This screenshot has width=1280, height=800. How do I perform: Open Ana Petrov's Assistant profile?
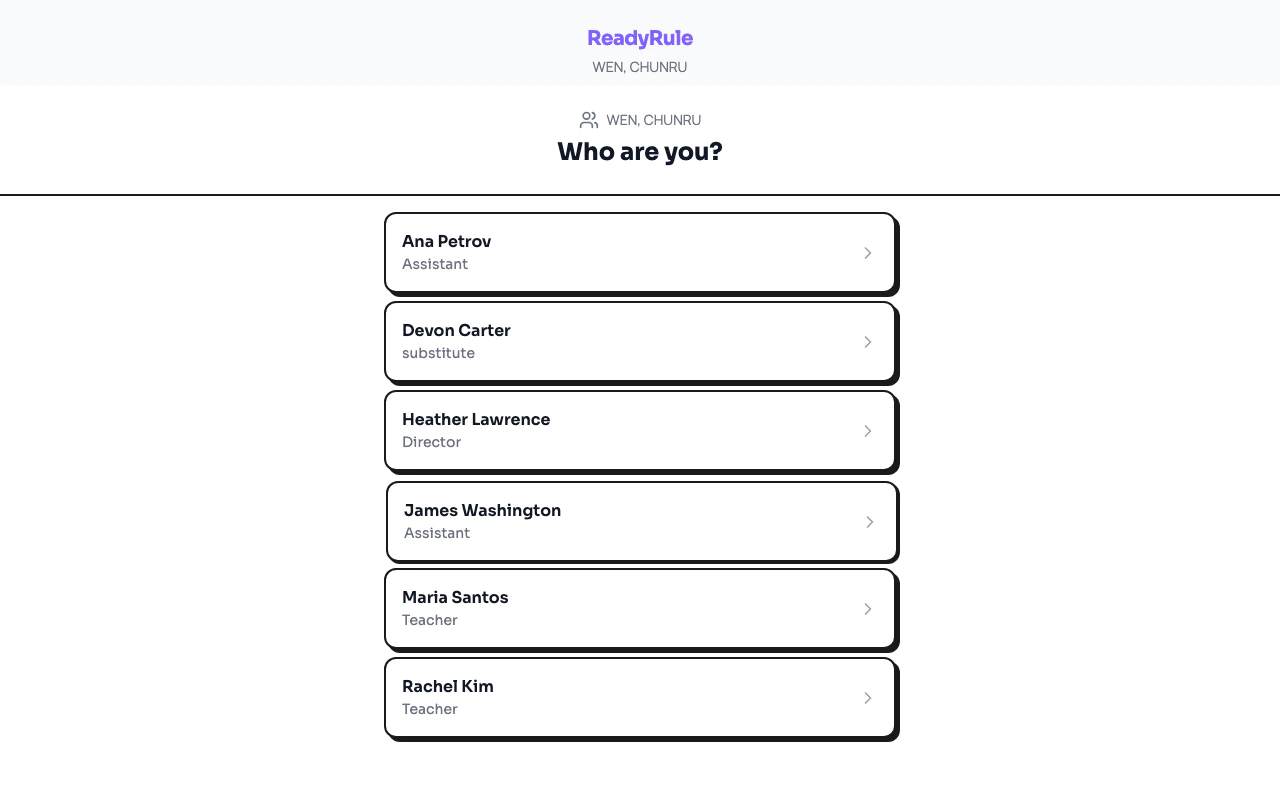[x=640, y=252]
